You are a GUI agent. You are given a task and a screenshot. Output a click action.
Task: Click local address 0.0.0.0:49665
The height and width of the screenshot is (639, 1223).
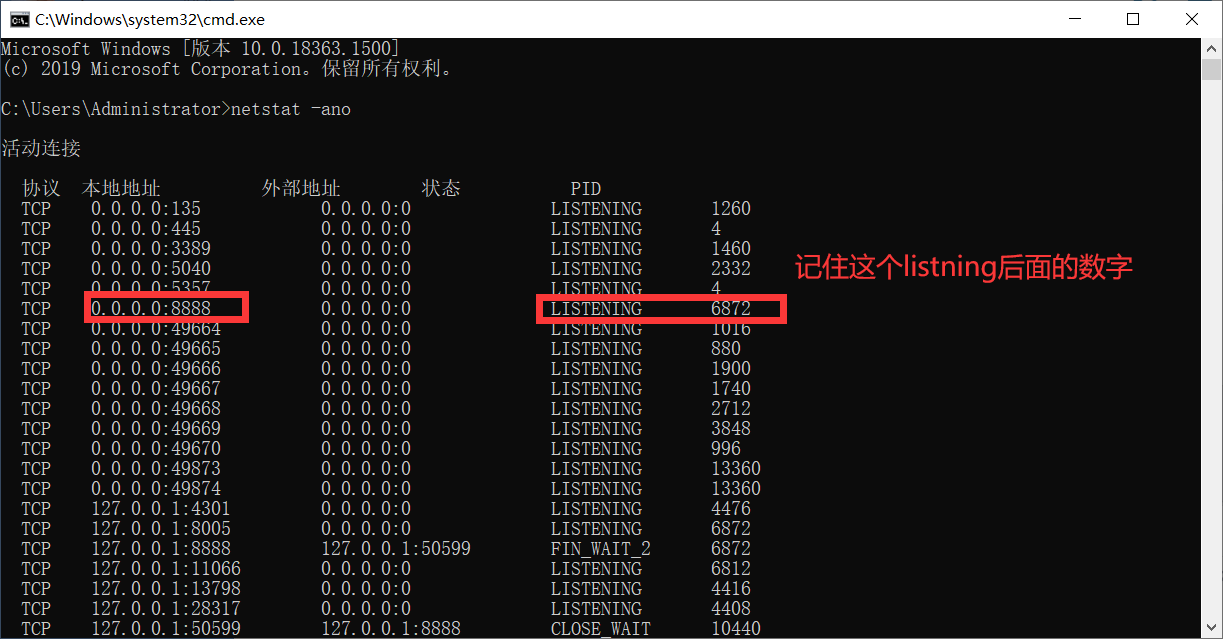click(156, 349)
